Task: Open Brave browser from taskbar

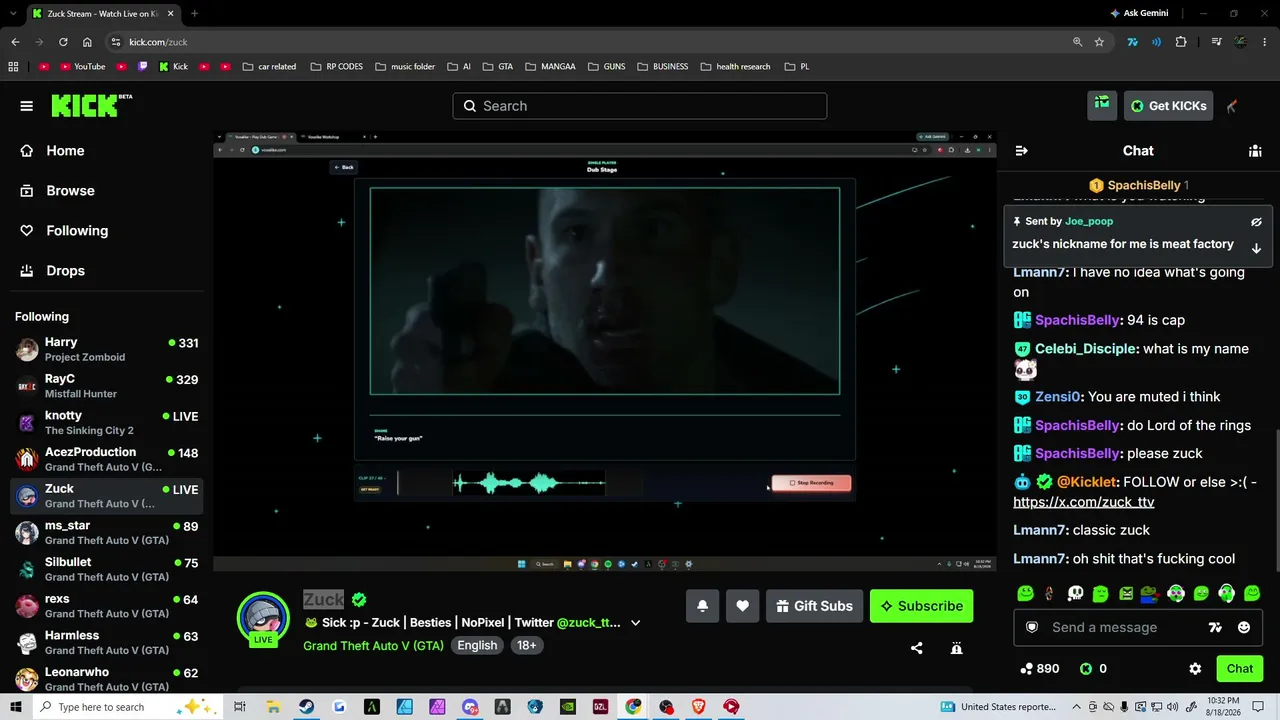Action: 699,707
